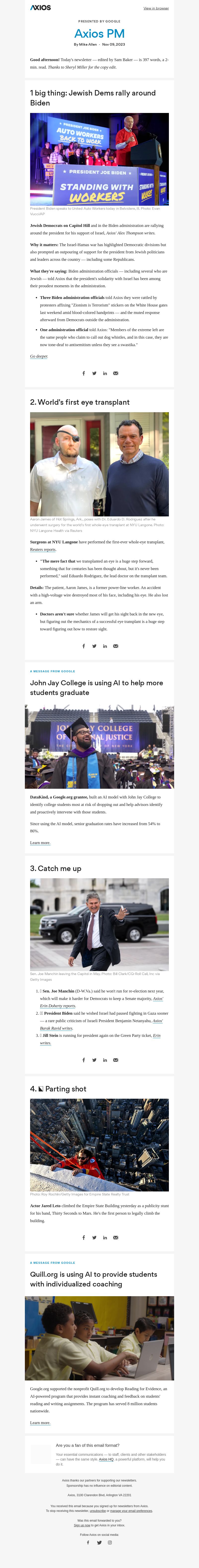Image resolution: width=199 pixels, height=1568 pixels.
Task: Share the Jewish Dems story on Facebook
Action: click(84, 373)
